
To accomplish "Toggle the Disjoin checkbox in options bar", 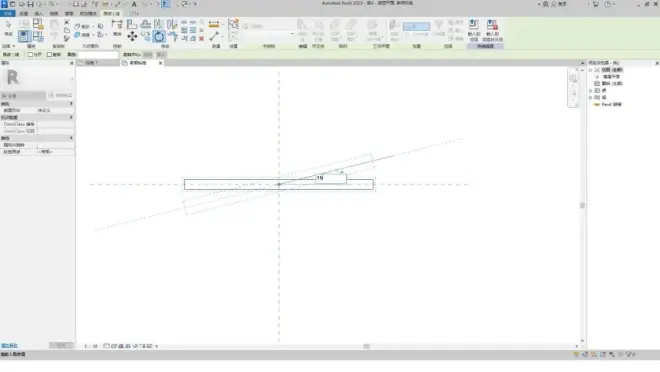I will pyautogui.click(x=30, y=54).
